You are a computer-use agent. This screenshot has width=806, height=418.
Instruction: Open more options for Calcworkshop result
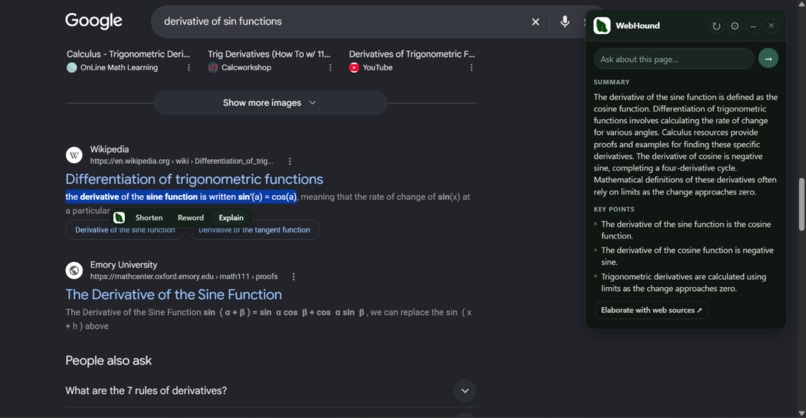pos(330,67)
